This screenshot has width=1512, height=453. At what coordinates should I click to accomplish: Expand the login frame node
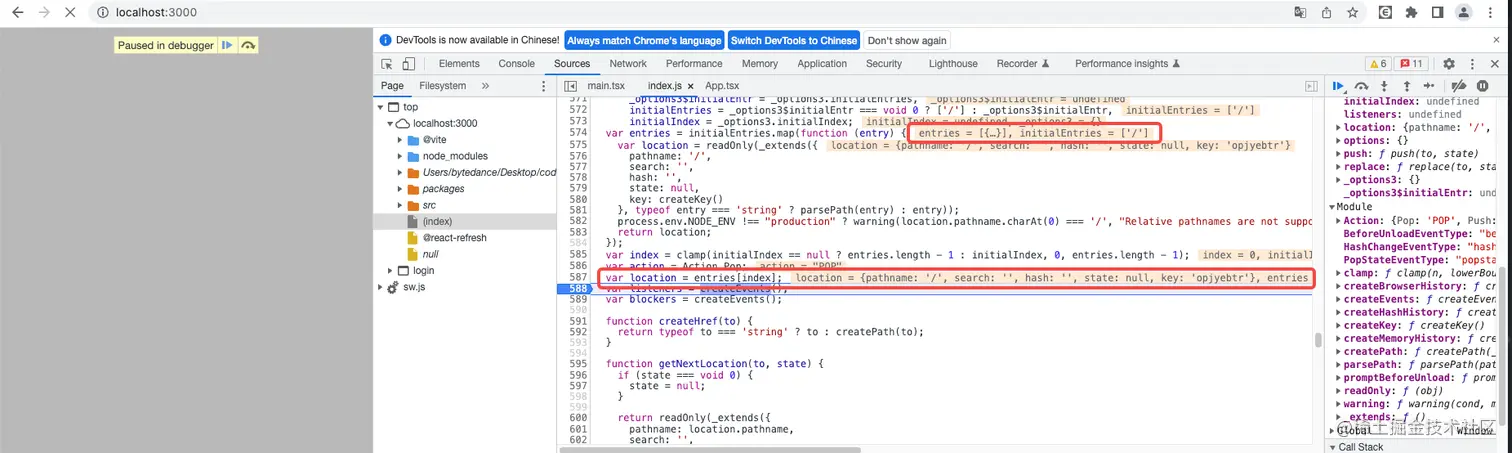[x=390, y=271]
